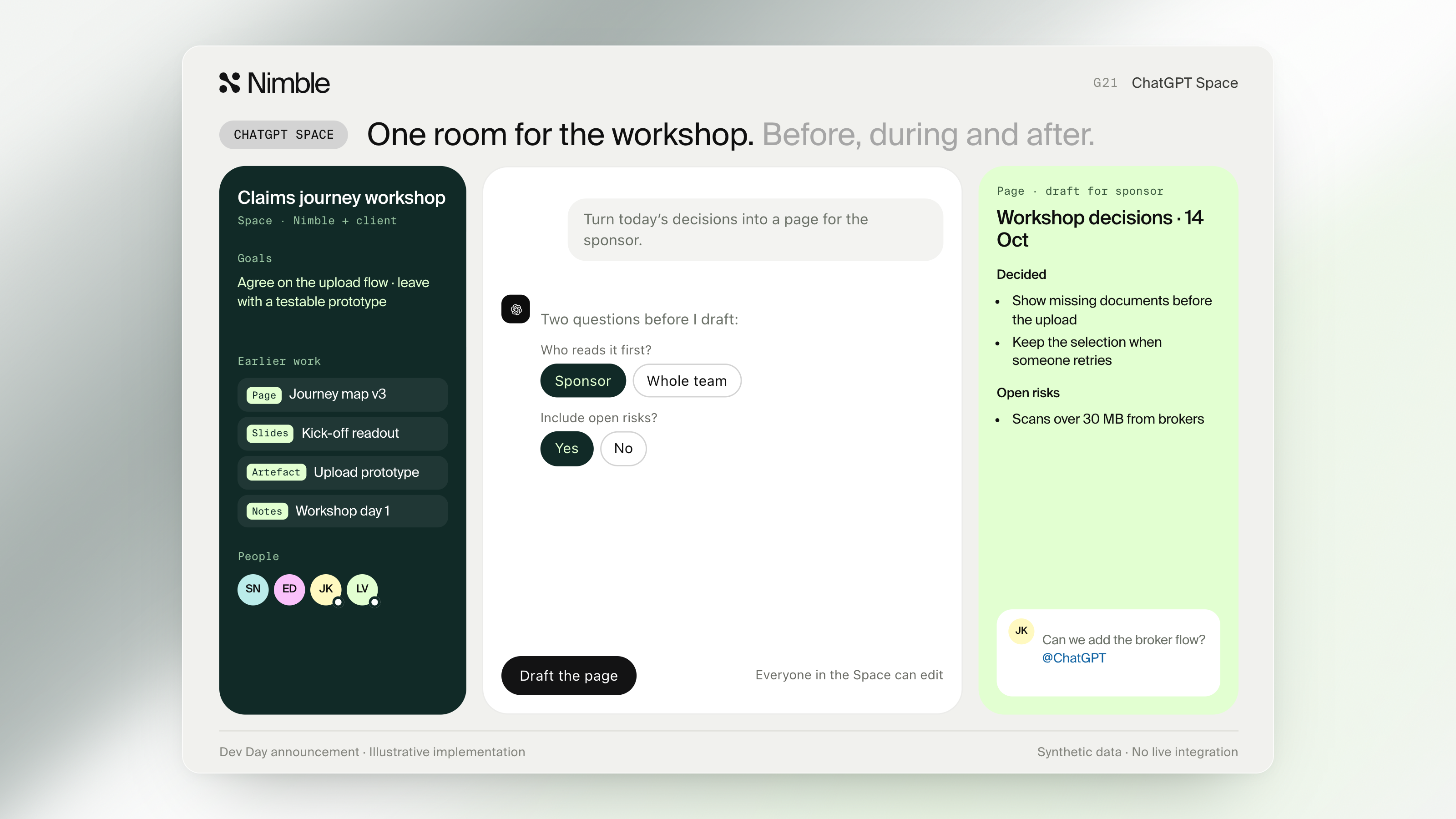Image resolution: width=1456 pixels, height=819 pixels.
Task: Open the Journey map v3 page
Action: [343, 394]
